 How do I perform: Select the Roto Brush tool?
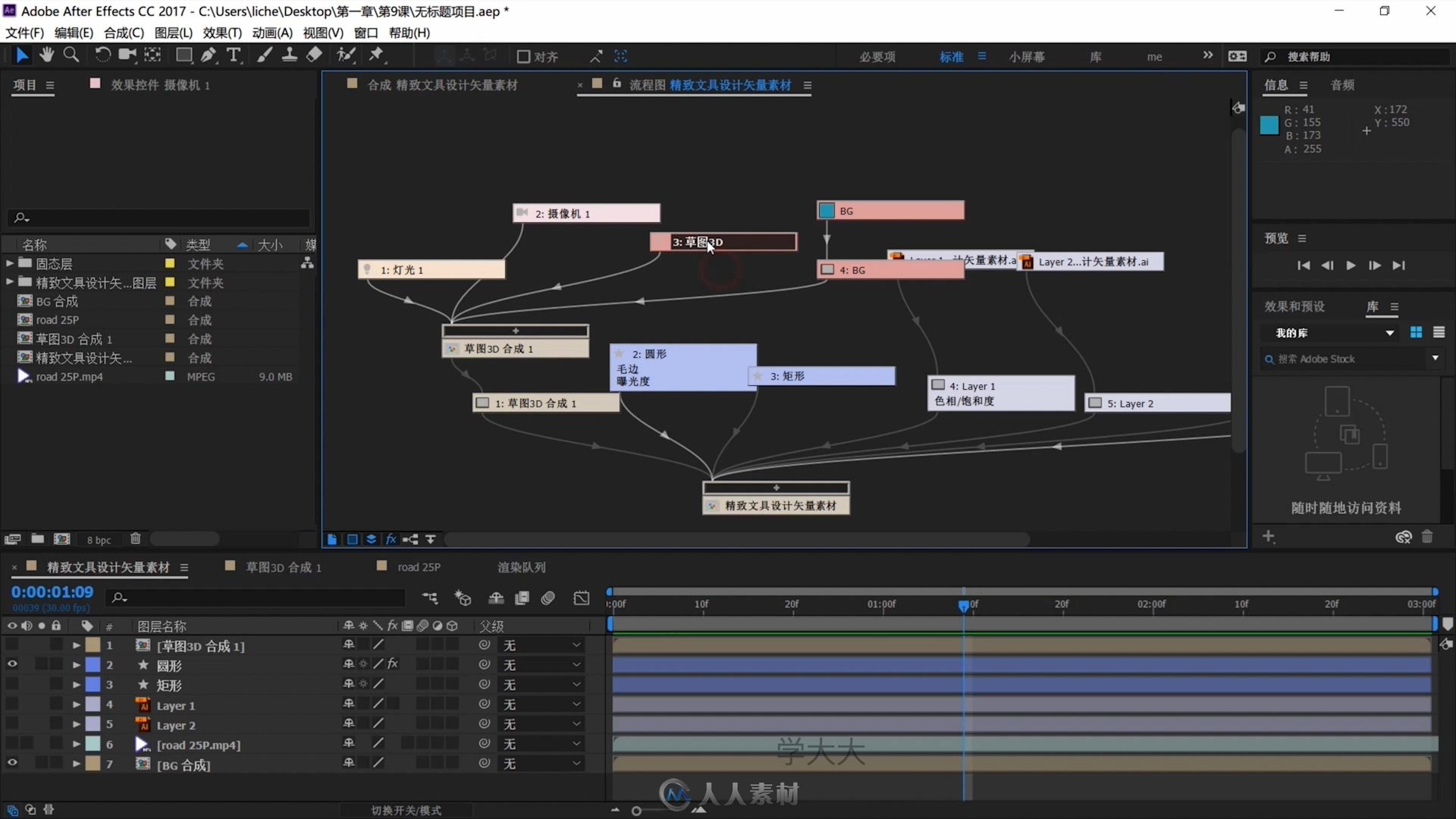point(347,55)
